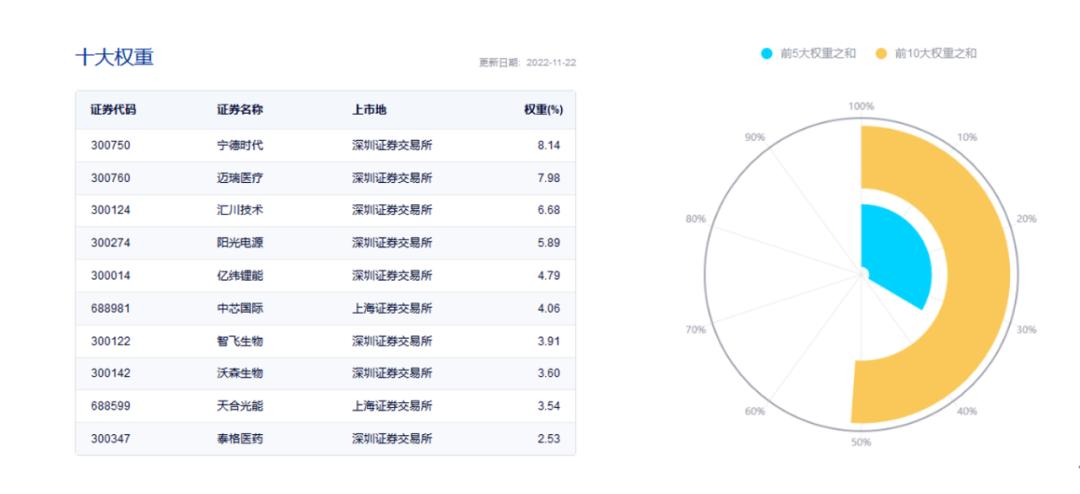The width and height of the screenshot is (1080, 494).
Task: Click weight value 8.14
Action: 549,145
